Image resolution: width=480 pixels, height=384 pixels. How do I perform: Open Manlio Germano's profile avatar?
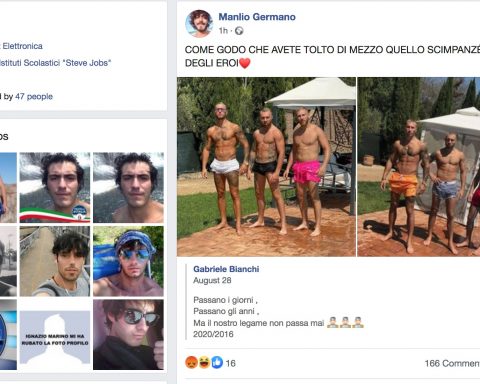[199, 23]
